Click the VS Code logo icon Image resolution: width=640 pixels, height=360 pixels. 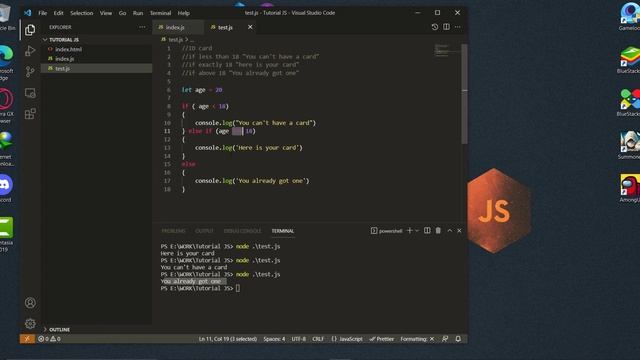point(28,13)
